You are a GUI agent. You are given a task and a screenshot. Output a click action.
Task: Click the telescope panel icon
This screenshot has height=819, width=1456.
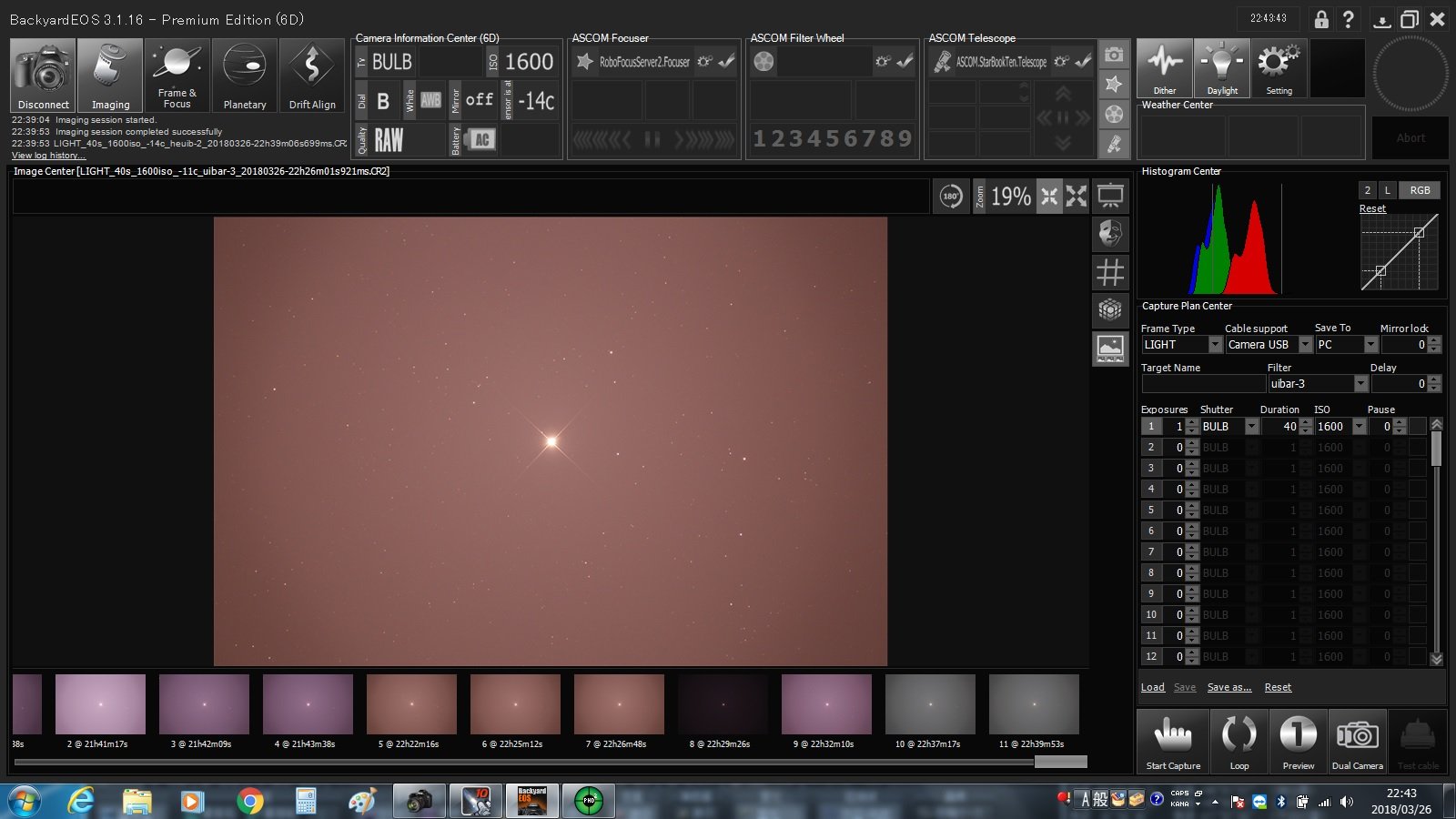(1113, 145)
